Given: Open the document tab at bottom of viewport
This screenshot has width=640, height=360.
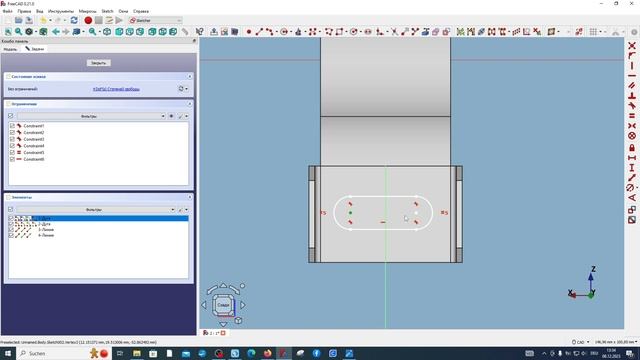Looking at the screenshot, I should (214, 333).
